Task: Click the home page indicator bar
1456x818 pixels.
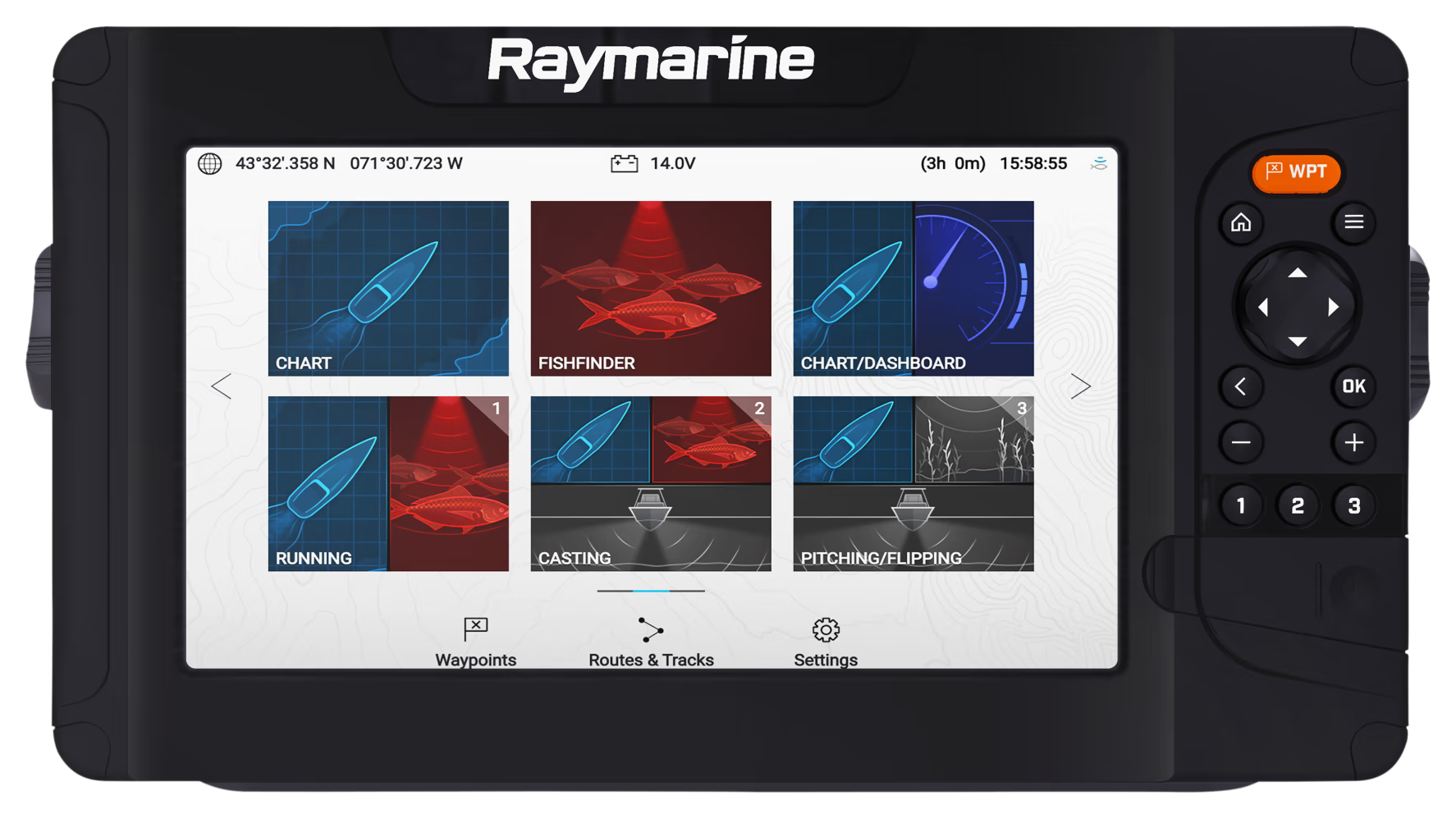Action: (651, 591)
